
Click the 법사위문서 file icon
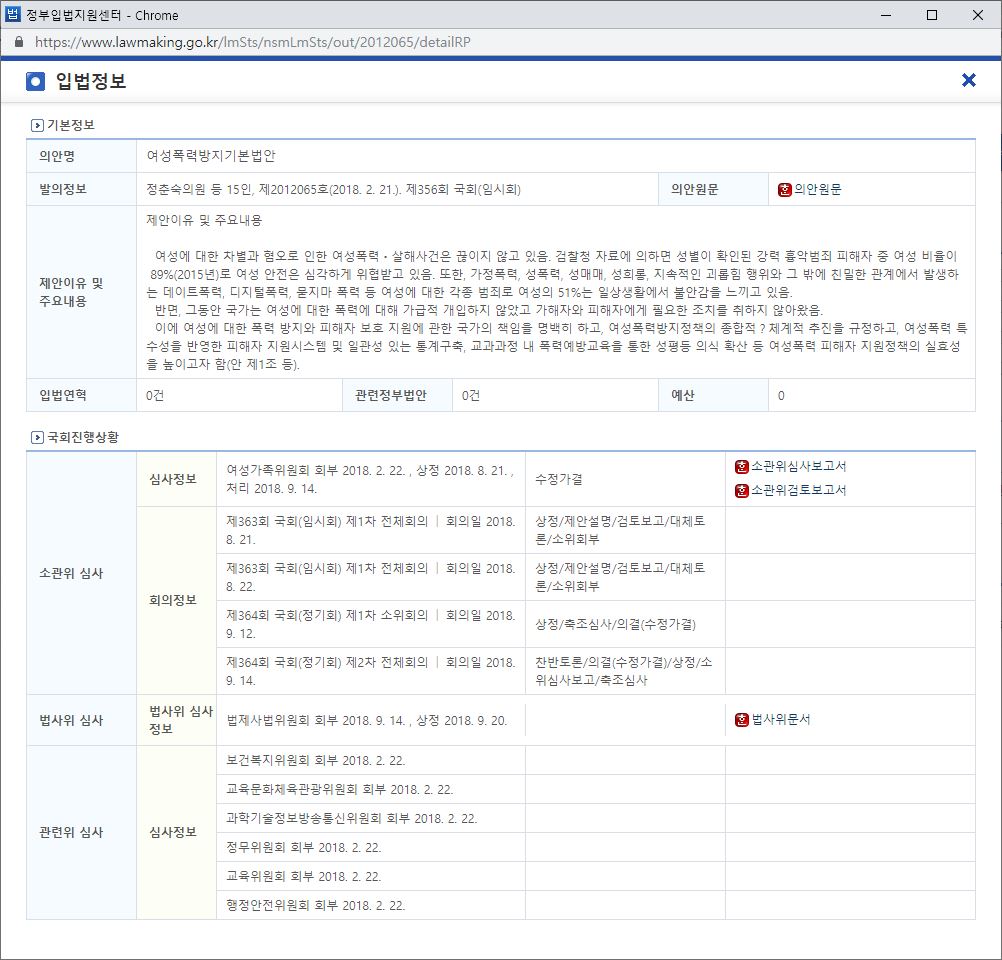[x=741, y=720]
